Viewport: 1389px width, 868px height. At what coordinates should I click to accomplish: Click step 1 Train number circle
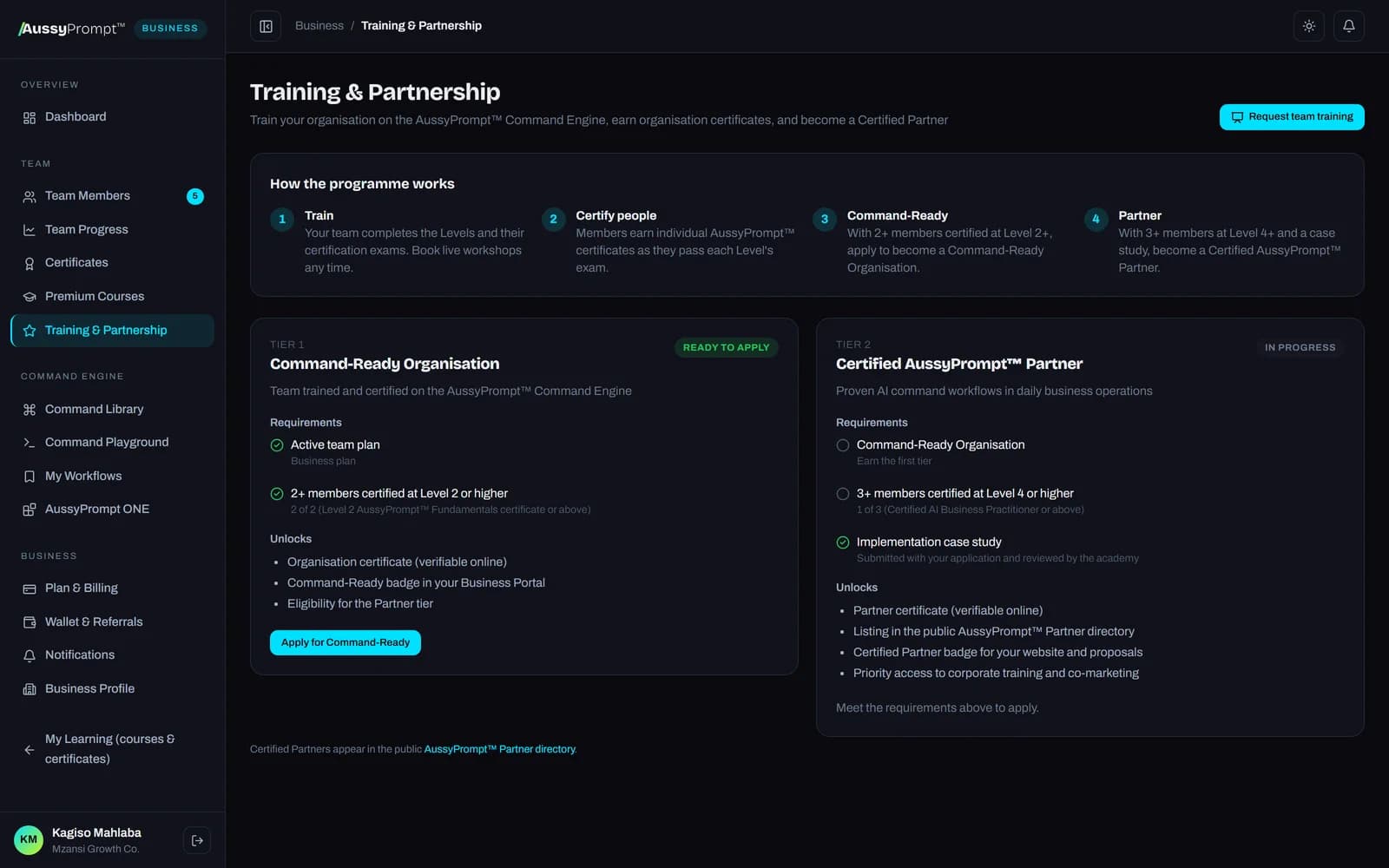pyautogui.click(x=282, y=220)
